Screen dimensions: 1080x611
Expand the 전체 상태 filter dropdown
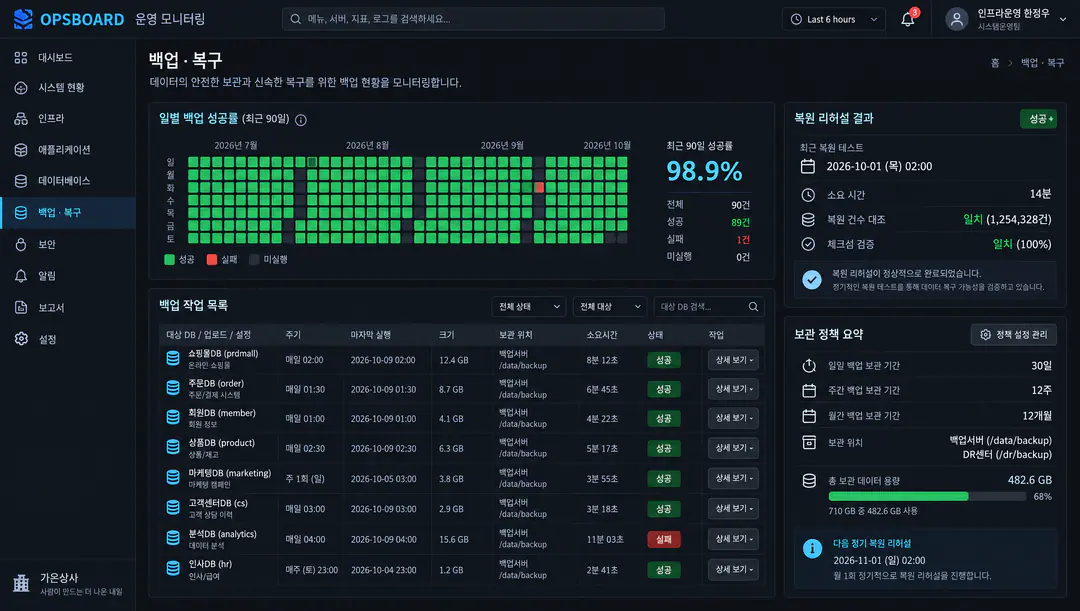tap(529, 307)
